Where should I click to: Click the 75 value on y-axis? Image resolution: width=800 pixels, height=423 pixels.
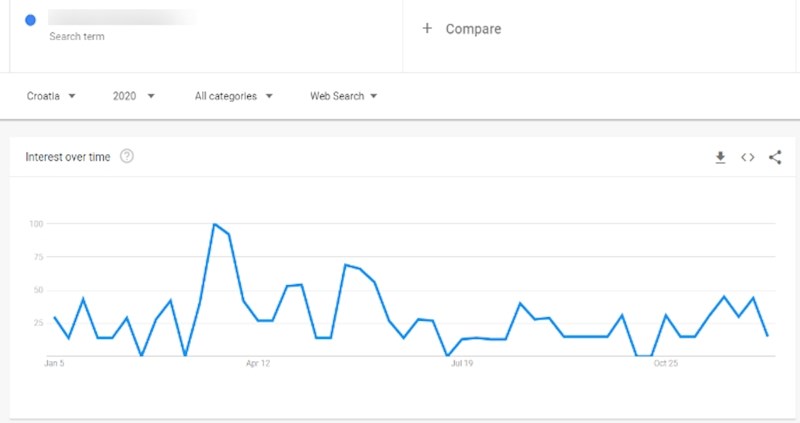[x=36, y=256]
